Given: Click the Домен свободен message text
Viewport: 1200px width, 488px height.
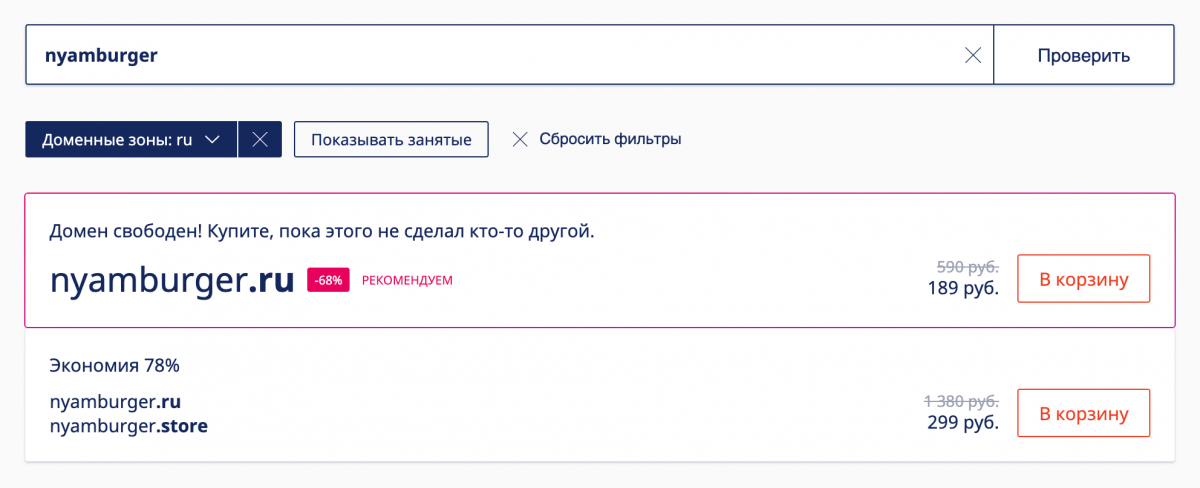Looking at the screenshot, I should tap(321, 232).
